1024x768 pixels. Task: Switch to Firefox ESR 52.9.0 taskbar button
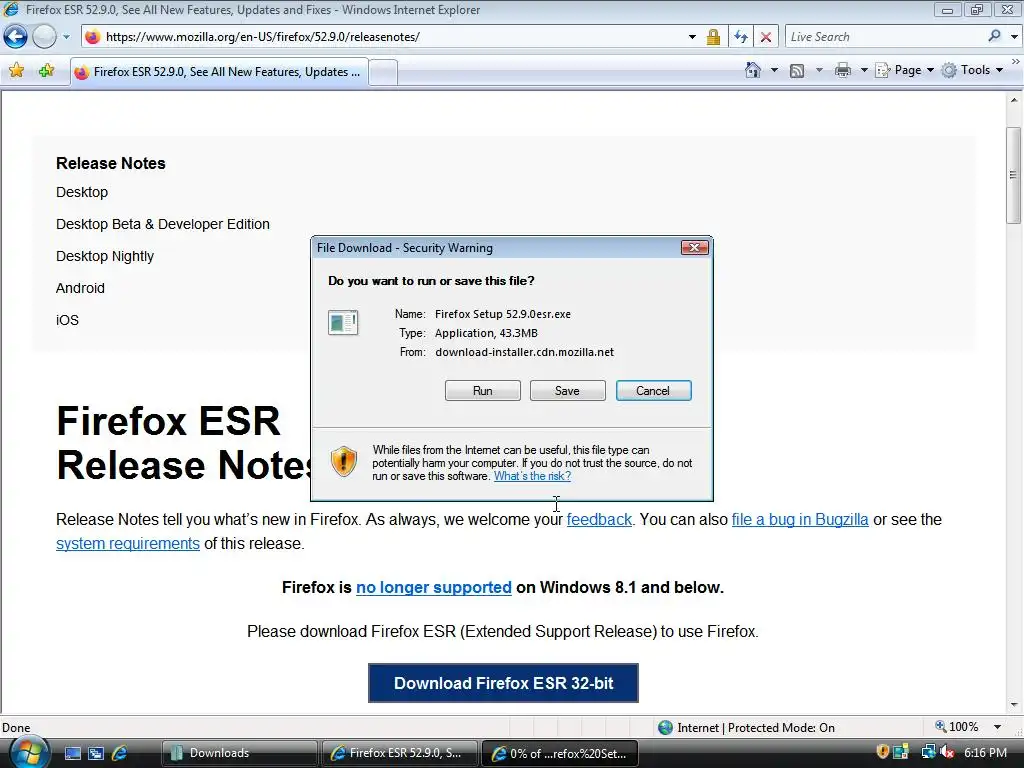(399, 753)
